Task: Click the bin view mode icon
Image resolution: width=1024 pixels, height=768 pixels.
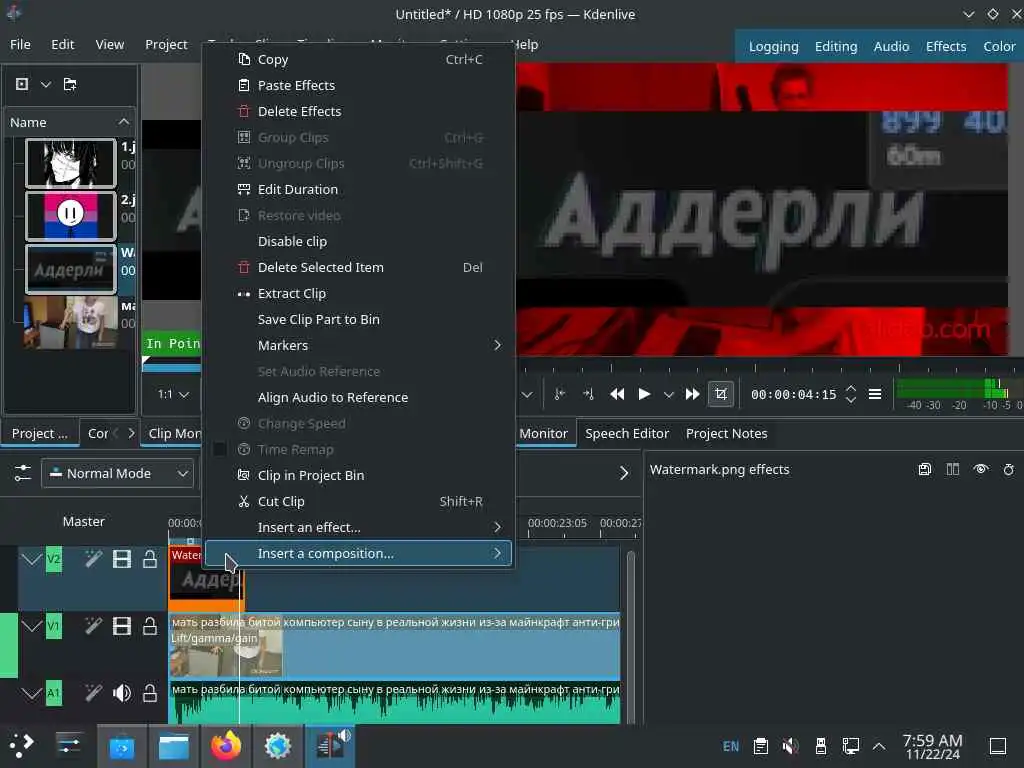Action: click(22, 84)
